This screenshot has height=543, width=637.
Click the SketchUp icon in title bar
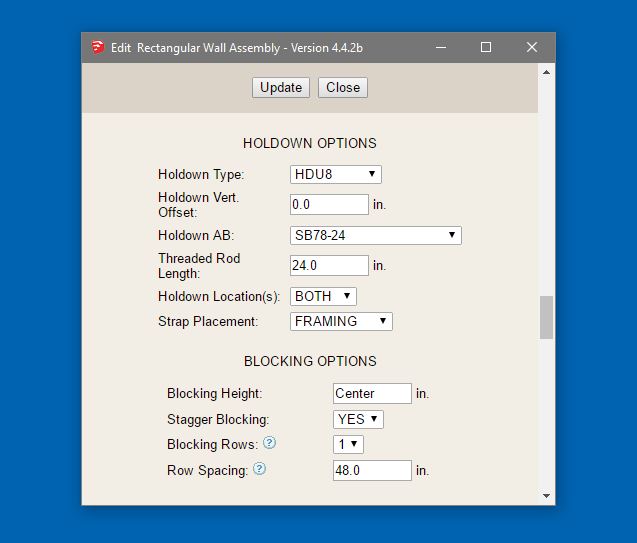(x=98, y=47)
